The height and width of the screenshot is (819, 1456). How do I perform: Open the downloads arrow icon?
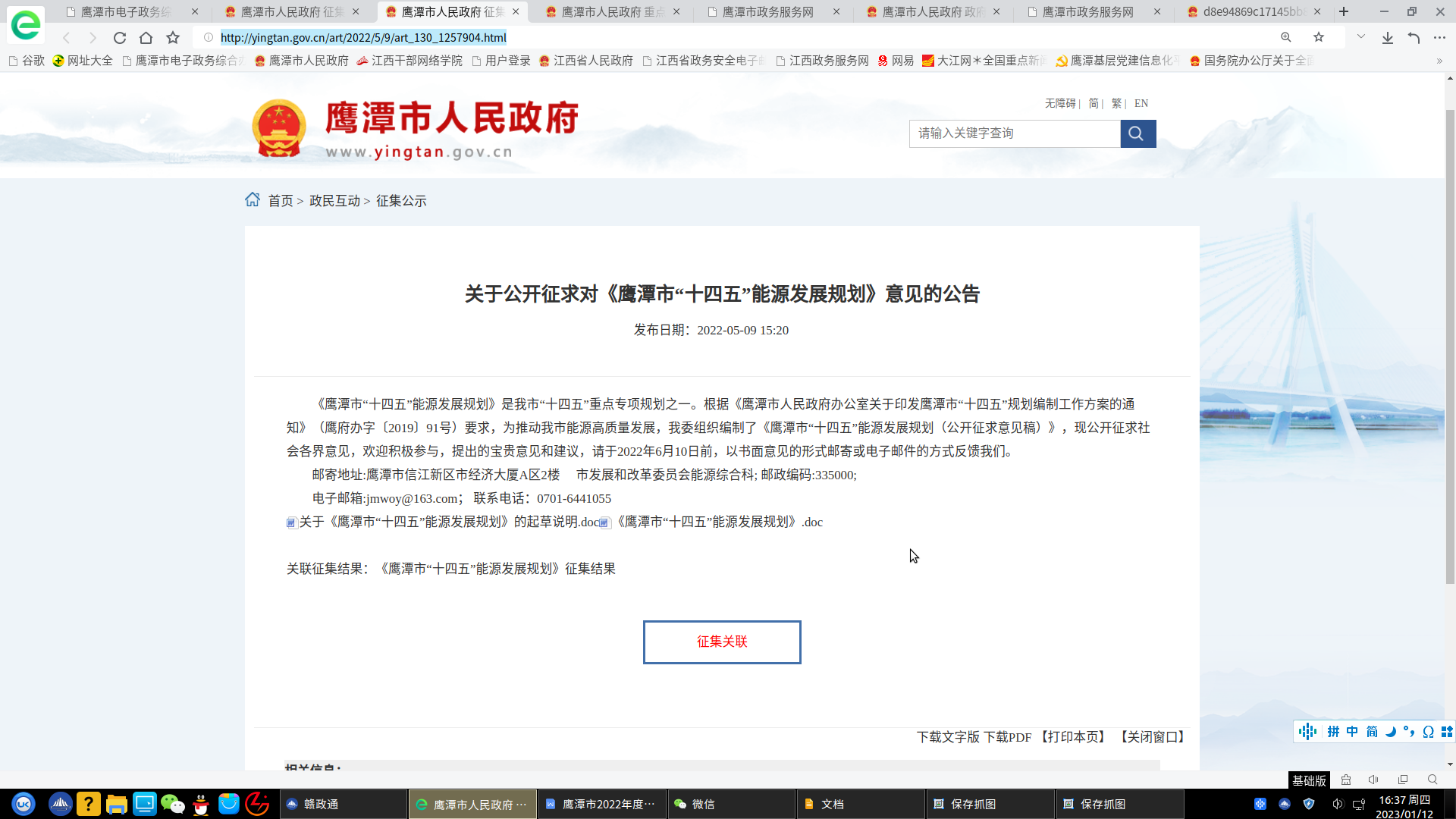[1387, 38]
